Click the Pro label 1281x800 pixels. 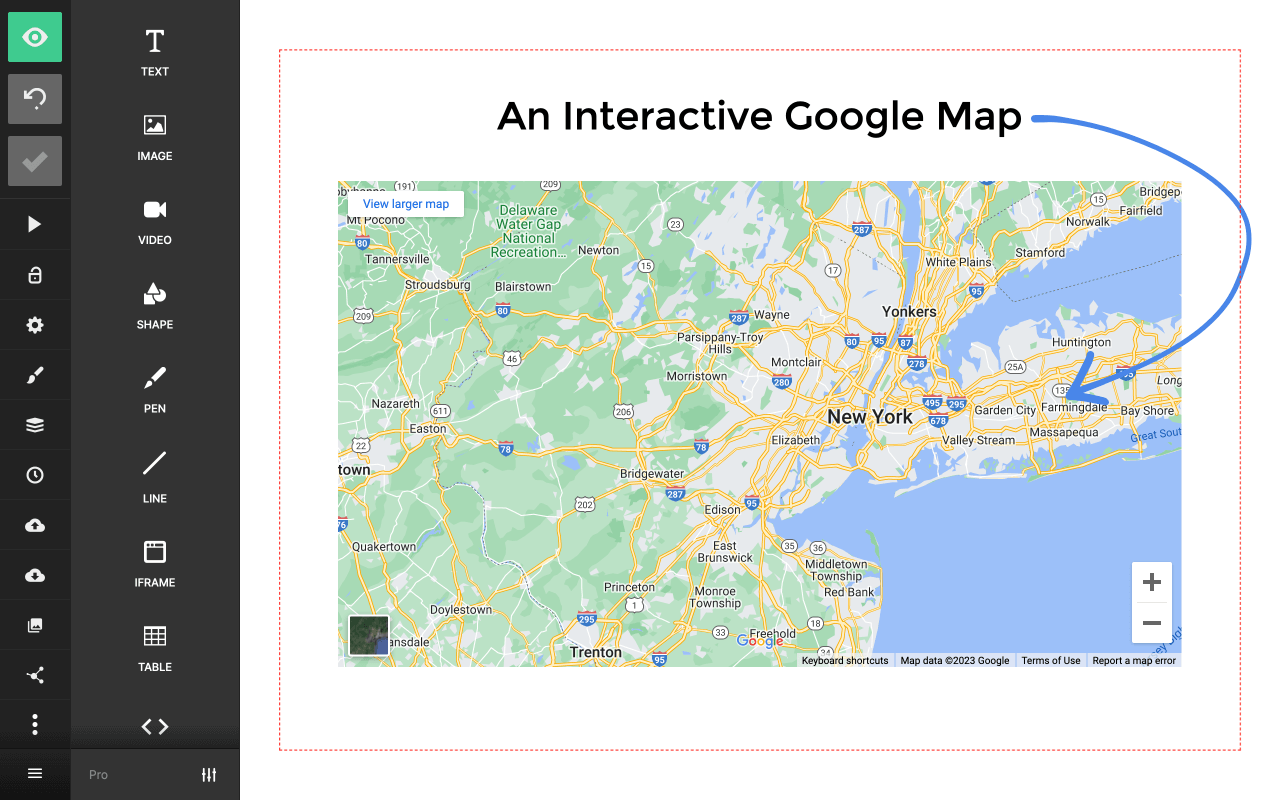[98, 775]
